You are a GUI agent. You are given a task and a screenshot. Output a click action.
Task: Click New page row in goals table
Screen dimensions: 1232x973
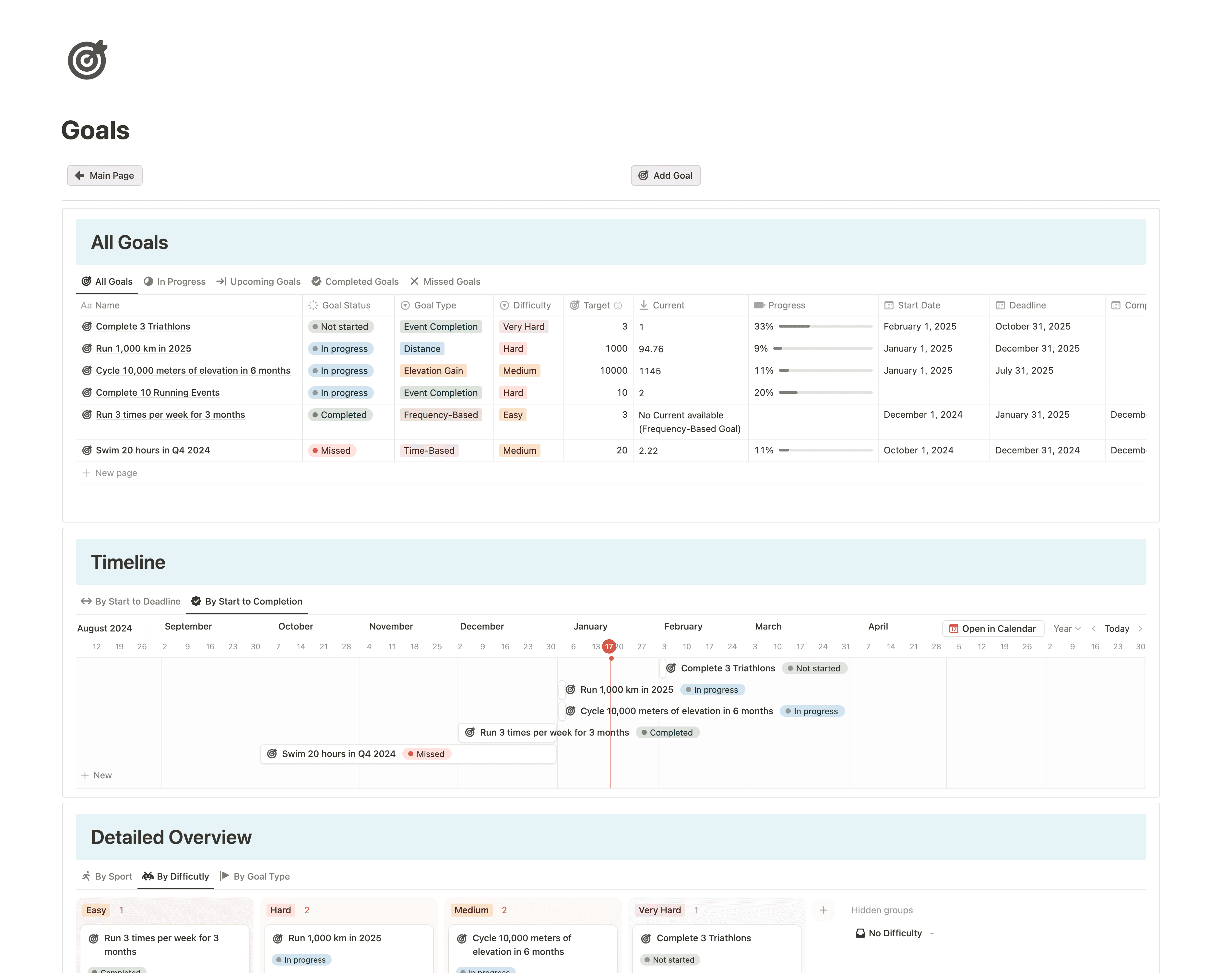tap(115, 473)
